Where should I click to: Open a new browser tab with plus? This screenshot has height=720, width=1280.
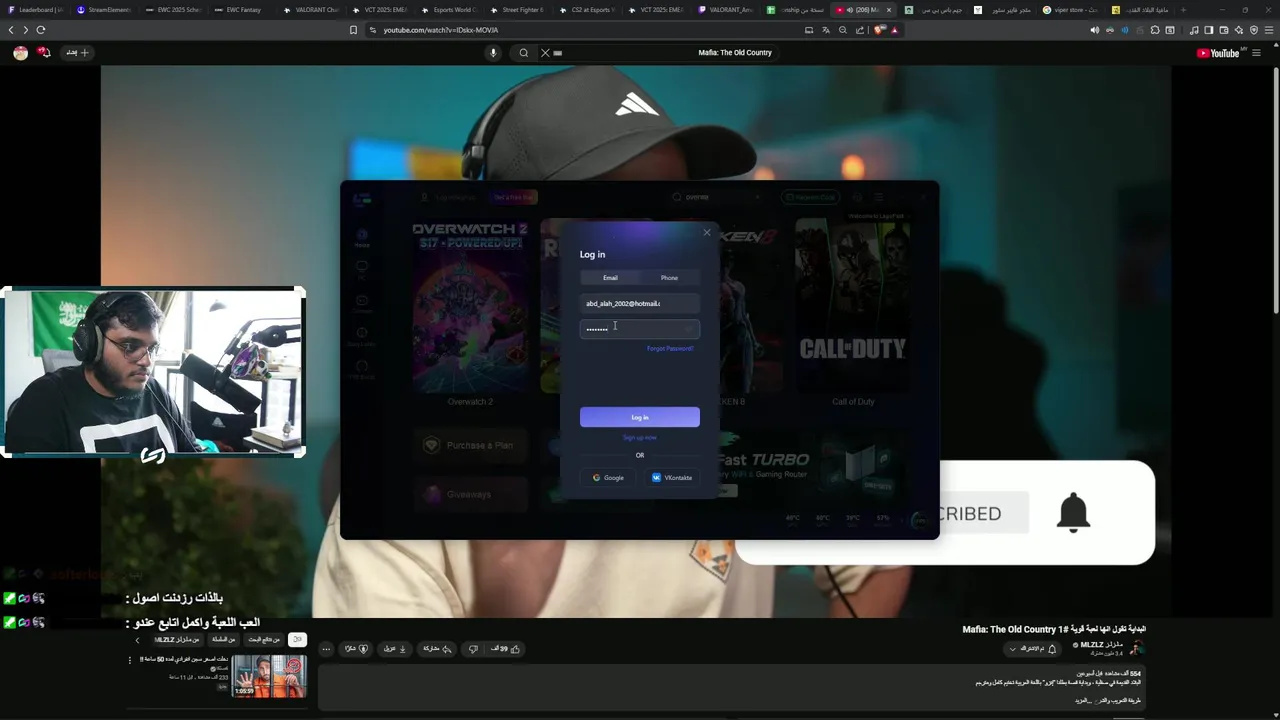point(1183,10)
